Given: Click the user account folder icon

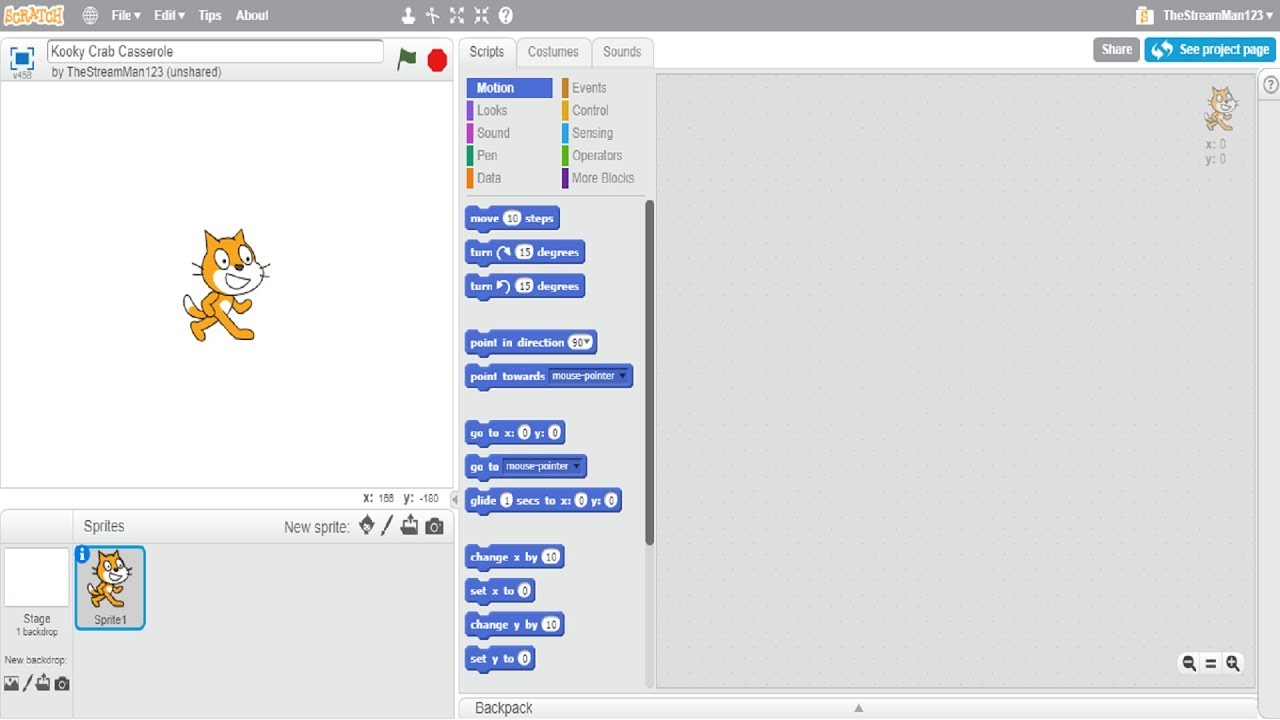Looking at the screenshot, I should pyautogui.click(x=1146, y=15).
